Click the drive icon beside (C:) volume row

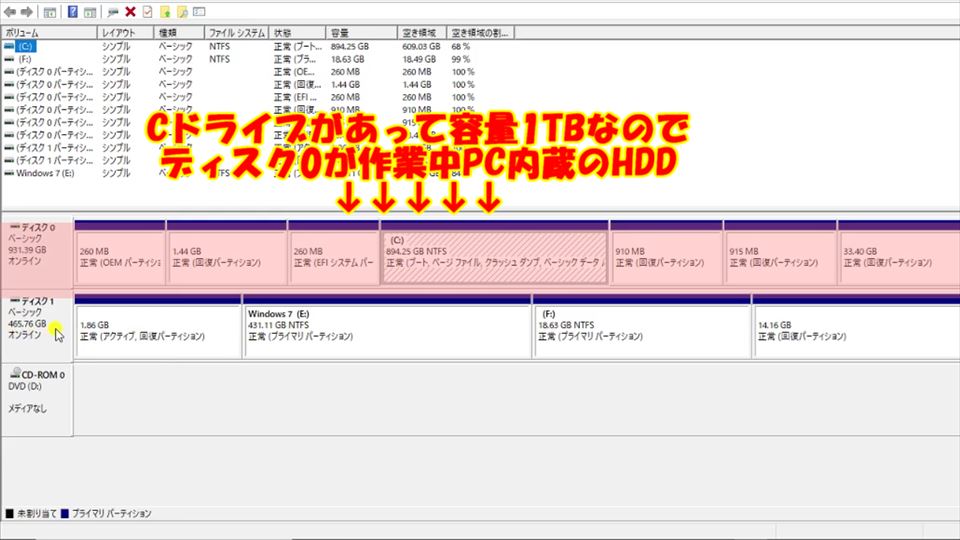tap(9, 47)
